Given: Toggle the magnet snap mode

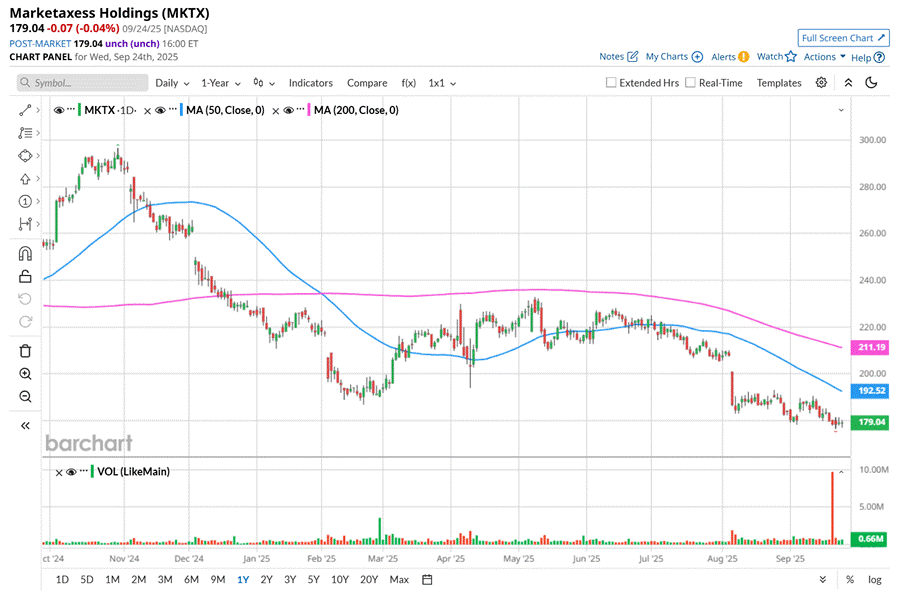Looking at the screenshot, I should click(25, 254).
